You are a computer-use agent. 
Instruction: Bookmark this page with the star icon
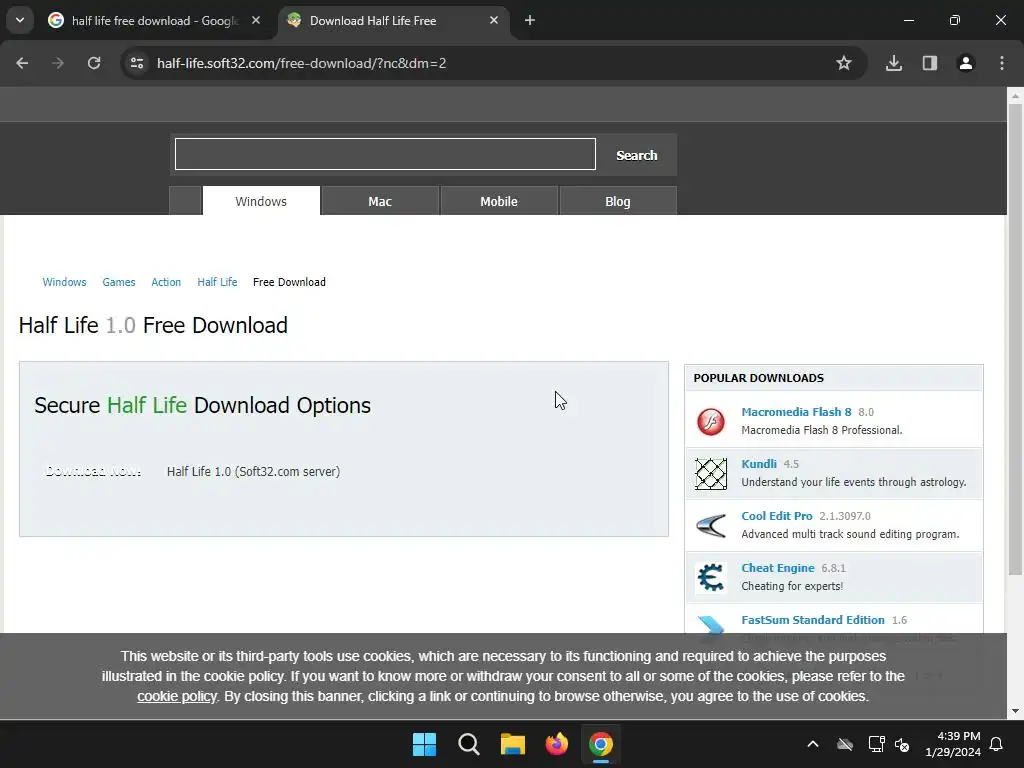coord(844,63)
